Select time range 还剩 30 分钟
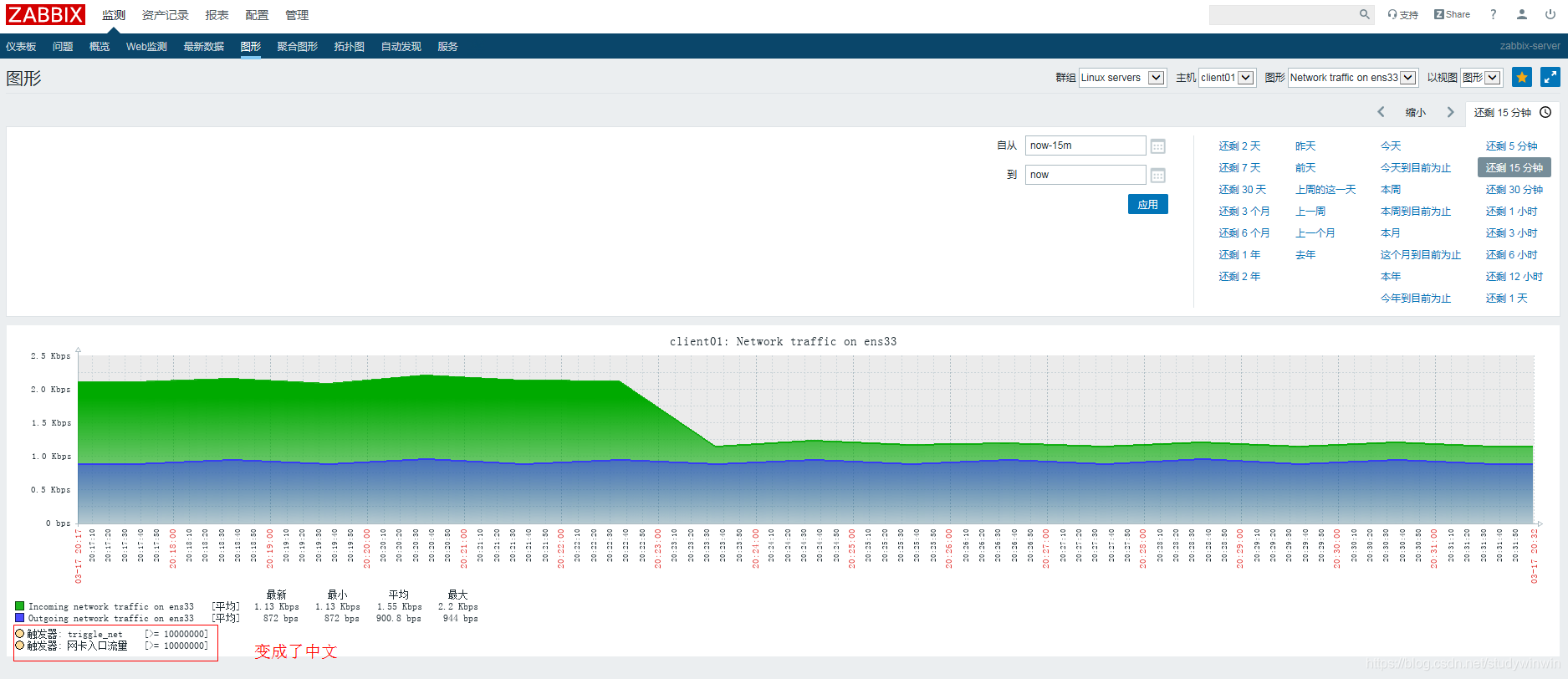This screenshot has height=679, width=1568. click(1514, 189)
